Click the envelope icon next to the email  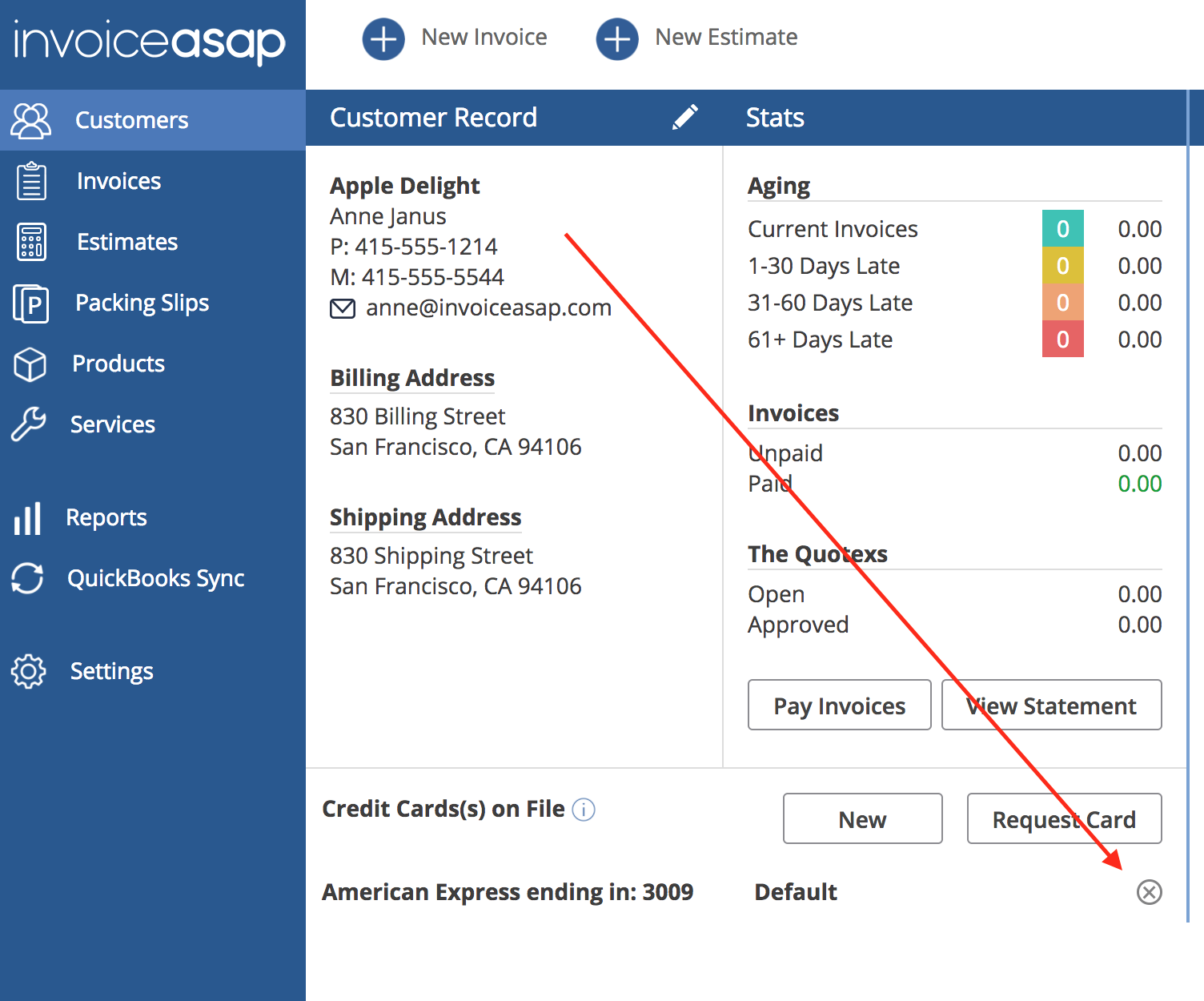tap(343, 308)
